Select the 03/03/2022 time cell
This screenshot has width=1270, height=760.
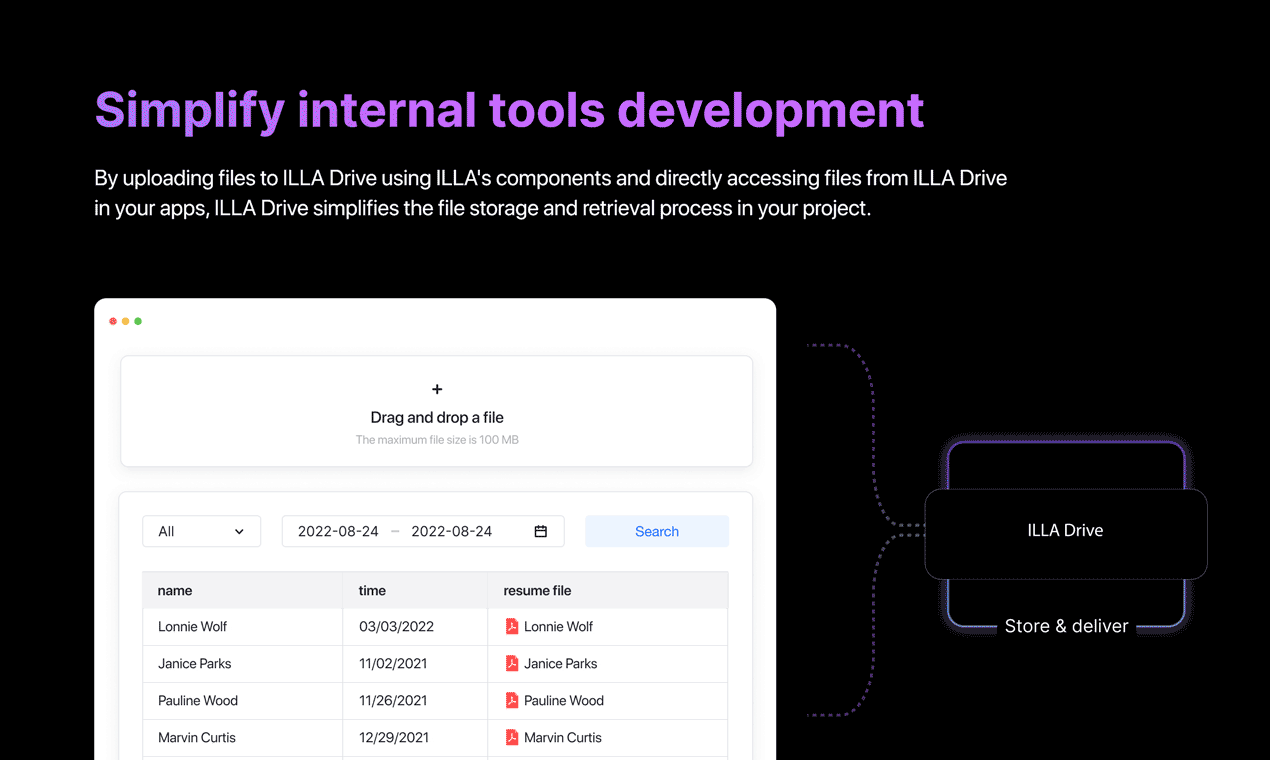pos(415,626)
